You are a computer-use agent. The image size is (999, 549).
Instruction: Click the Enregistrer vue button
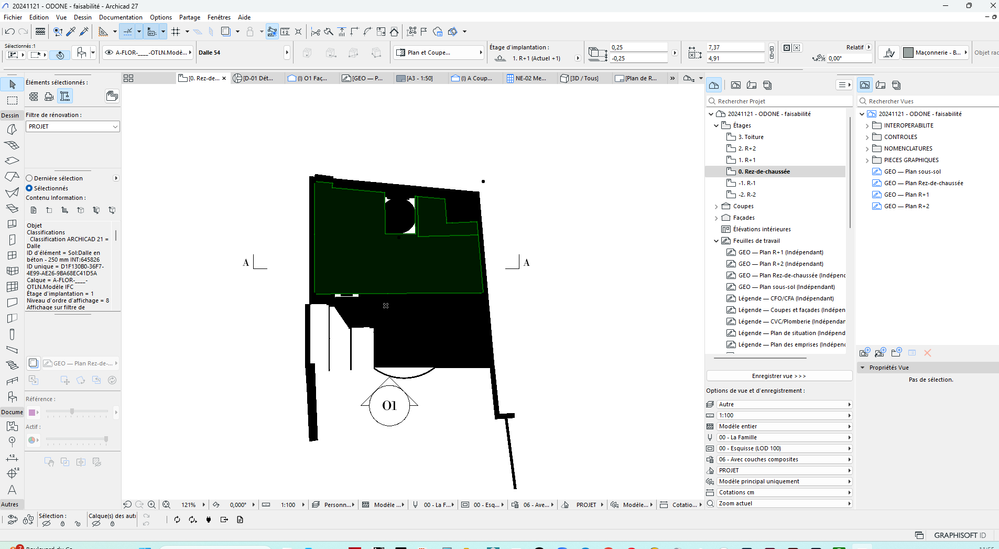pyautogui.click(x=779, y=376)
